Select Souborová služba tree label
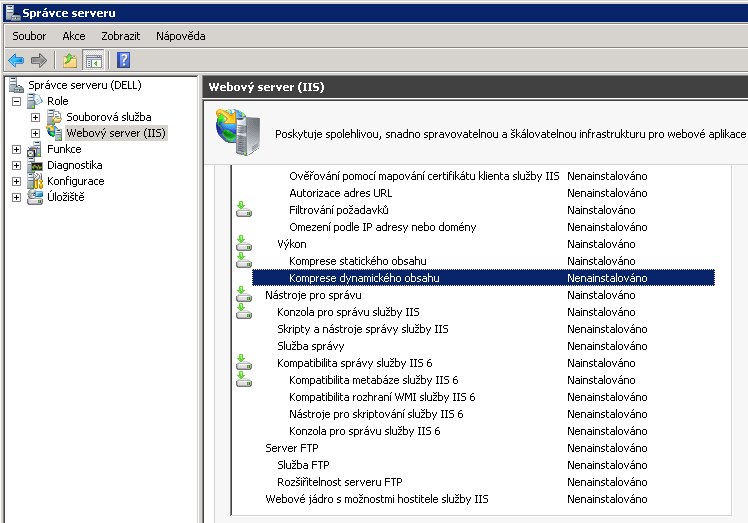 tap(109, 117)
